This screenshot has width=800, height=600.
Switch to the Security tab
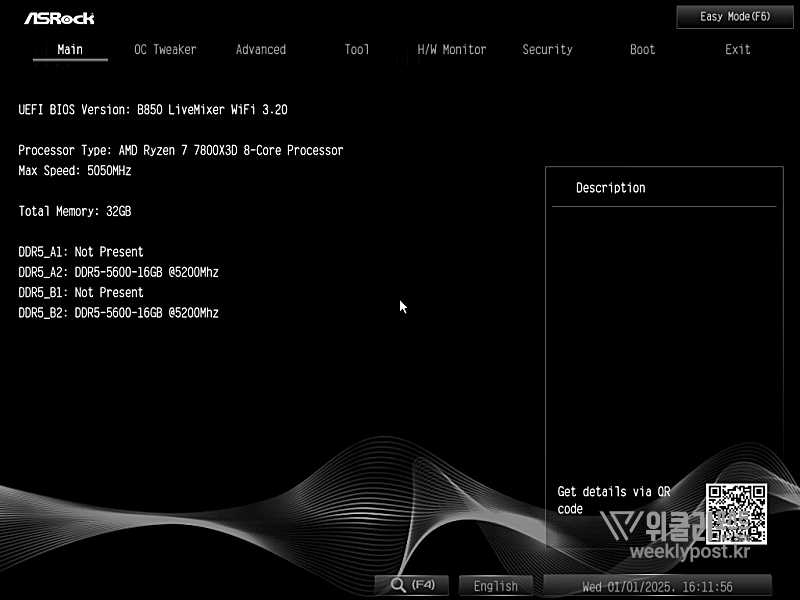[x=547, y=49]
